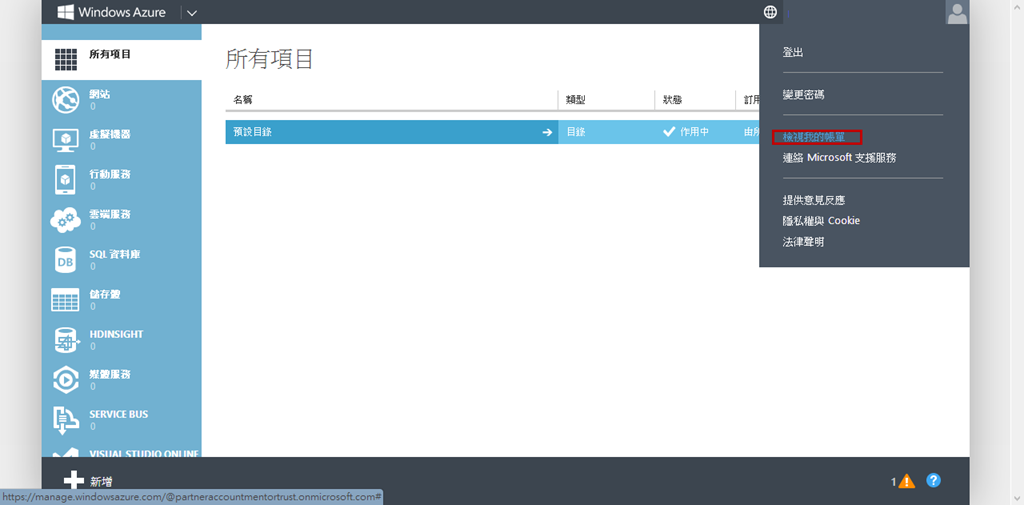Open the blue help question icon
Screen dimensions: 1024x505
[x=934, y=481]
